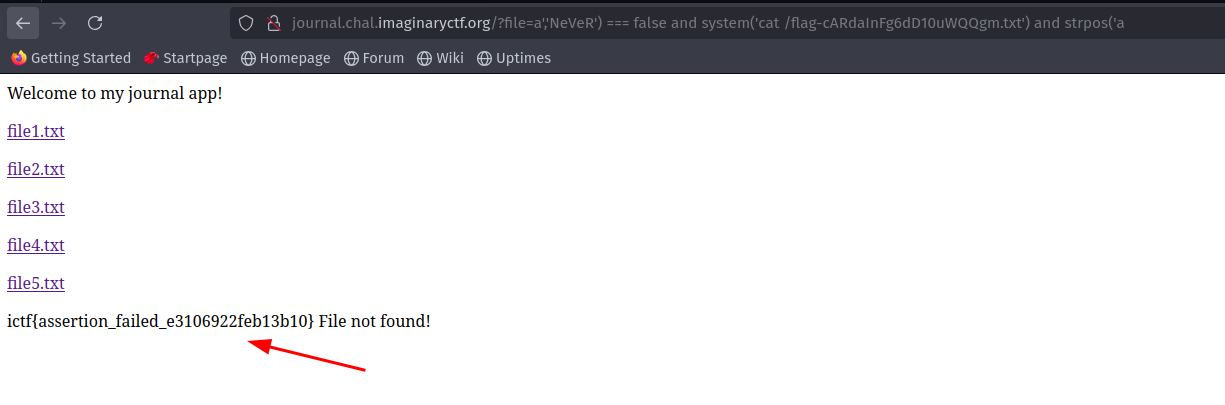Reload the page with refresh icon
Screen dimensions: 1225x405
(x=95, y=22)
